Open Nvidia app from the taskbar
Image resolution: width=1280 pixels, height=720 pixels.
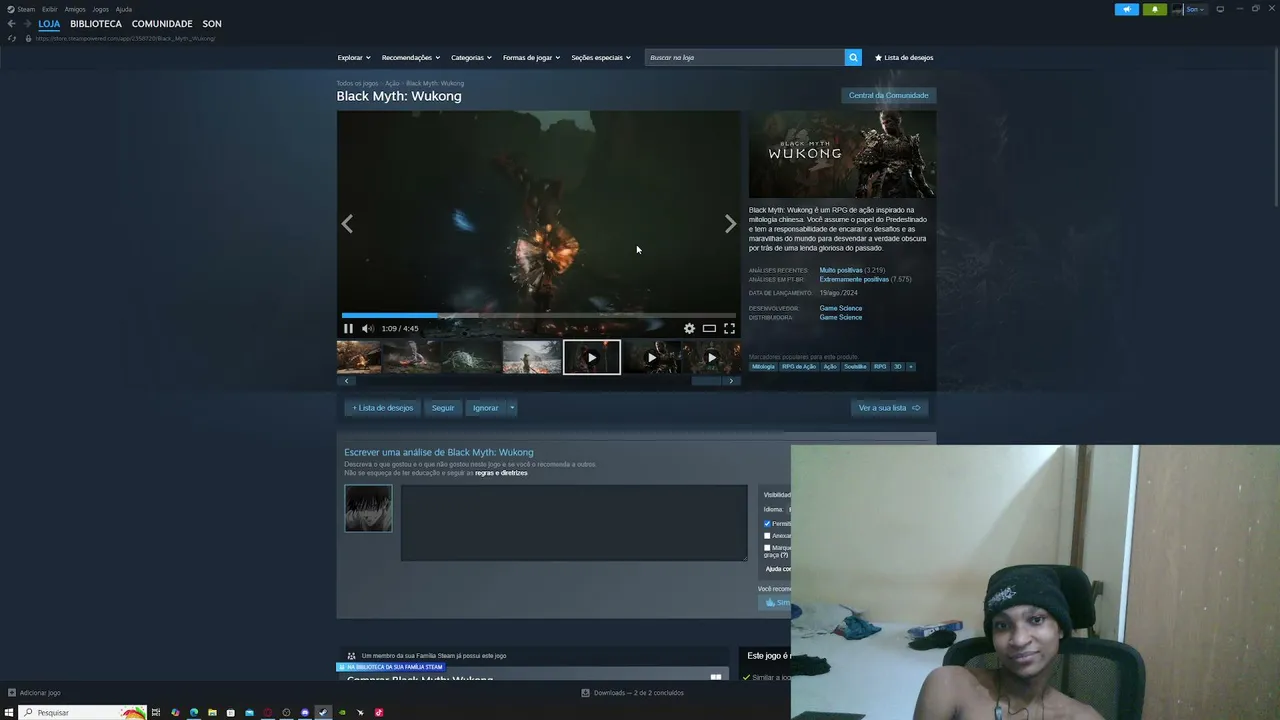coord(342,712)
